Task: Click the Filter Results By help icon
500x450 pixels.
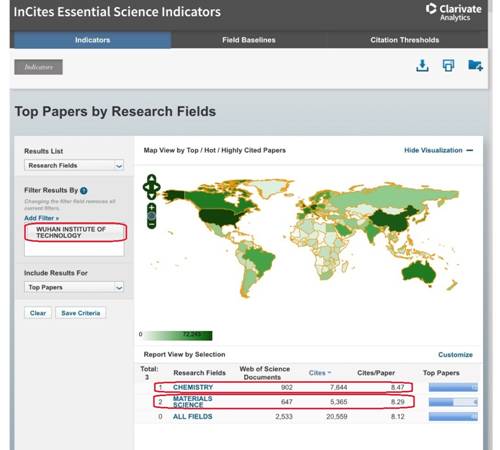Action: click(84, 191)
